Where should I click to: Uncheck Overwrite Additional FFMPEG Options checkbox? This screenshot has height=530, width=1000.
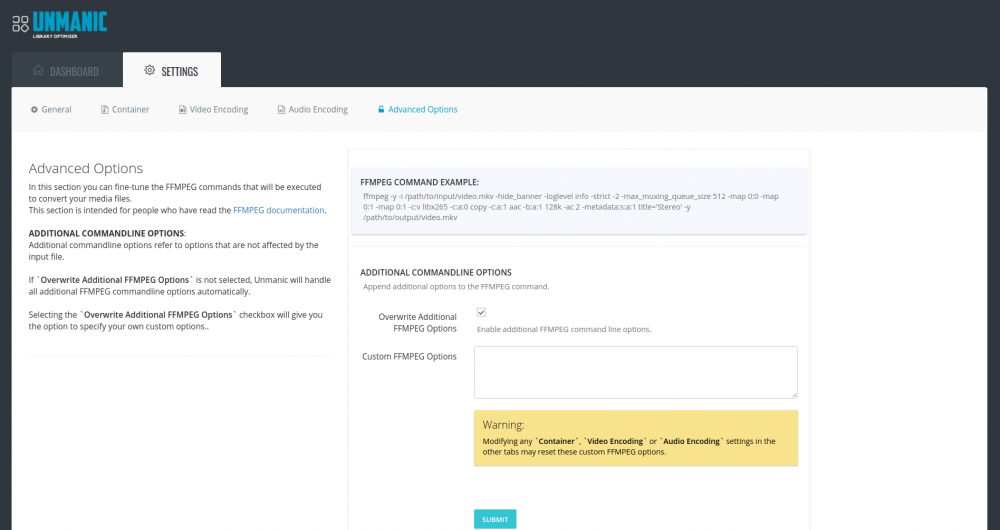pos(482,313)
